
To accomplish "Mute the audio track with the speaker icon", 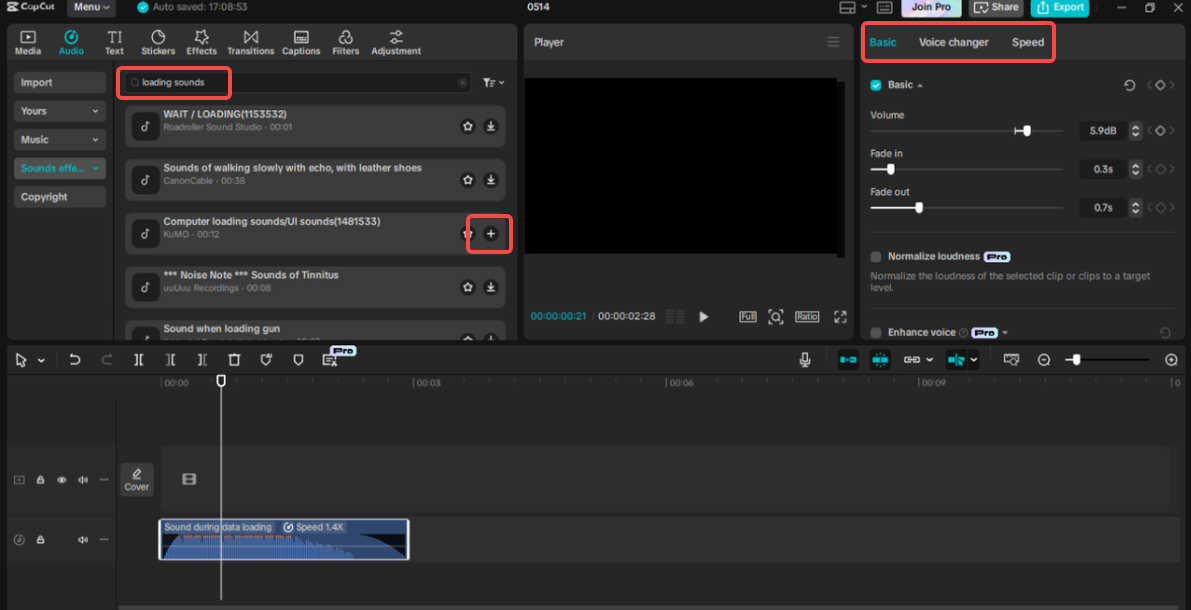I will pyautogui.click(x=83, y=539).
